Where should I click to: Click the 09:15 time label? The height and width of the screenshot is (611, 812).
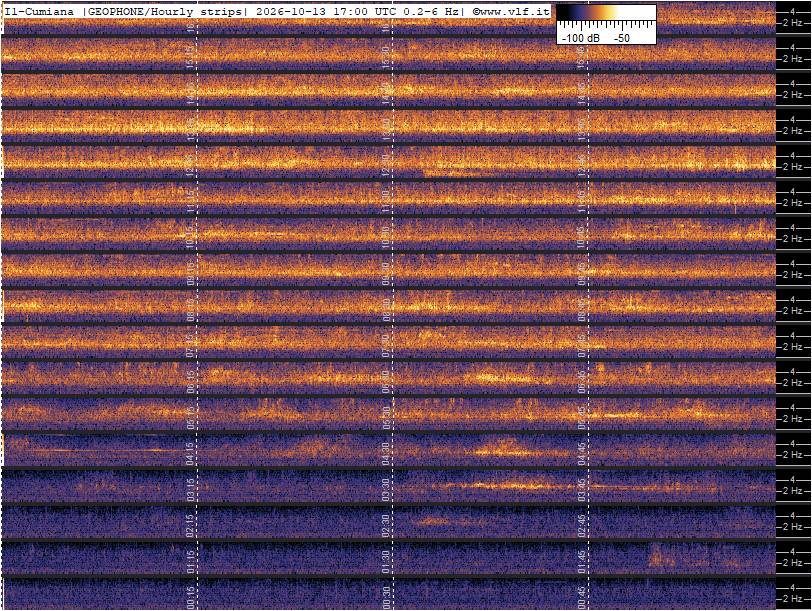191,274
